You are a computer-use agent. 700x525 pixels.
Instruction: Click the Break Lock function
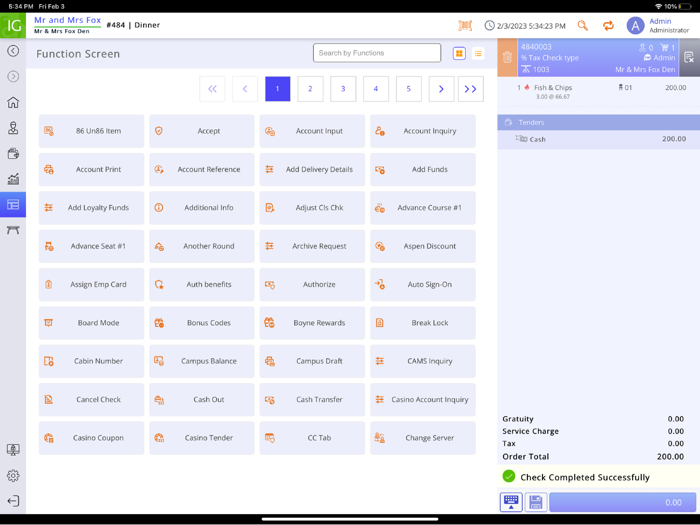click(423, 323)
